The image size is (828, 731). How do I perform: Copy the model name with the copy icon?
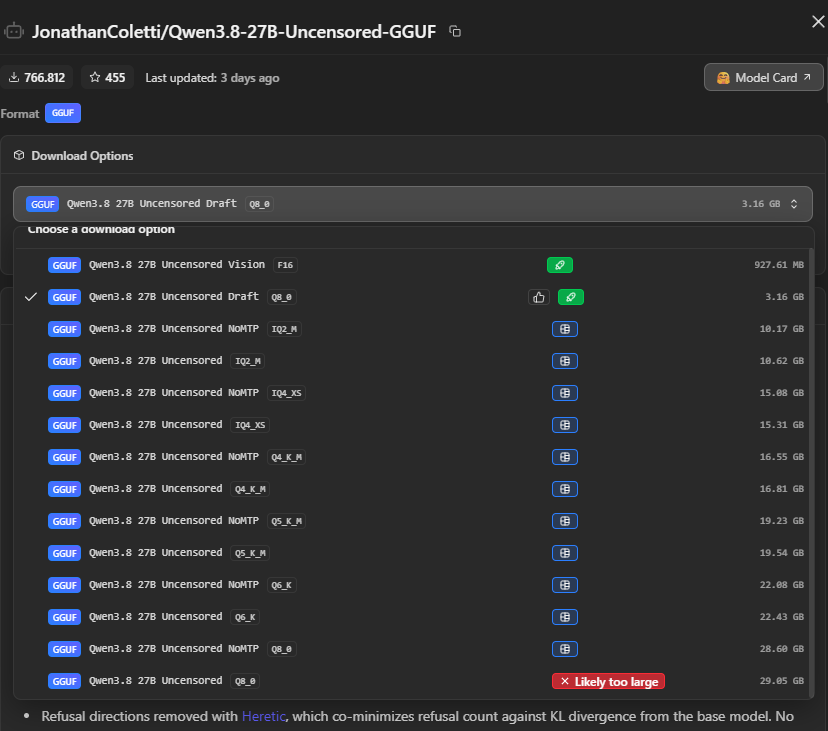pos(455,32)
